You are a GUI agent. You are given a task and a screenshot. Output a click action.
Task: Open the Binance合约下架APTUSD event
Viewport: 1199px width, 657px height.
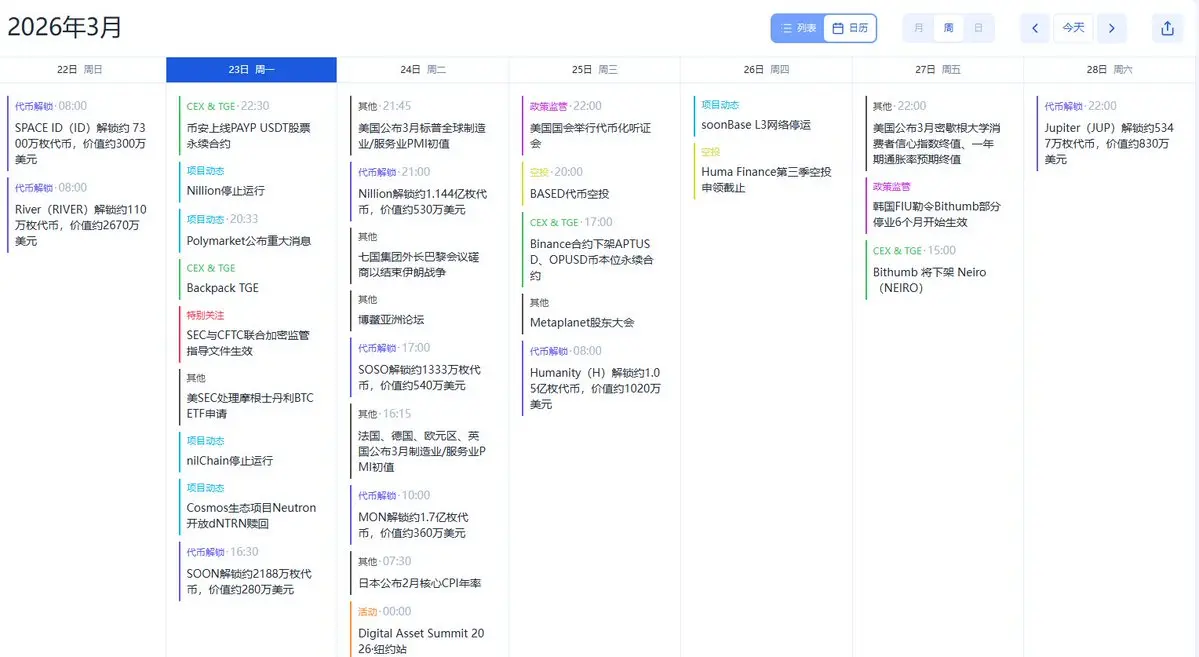597,249
